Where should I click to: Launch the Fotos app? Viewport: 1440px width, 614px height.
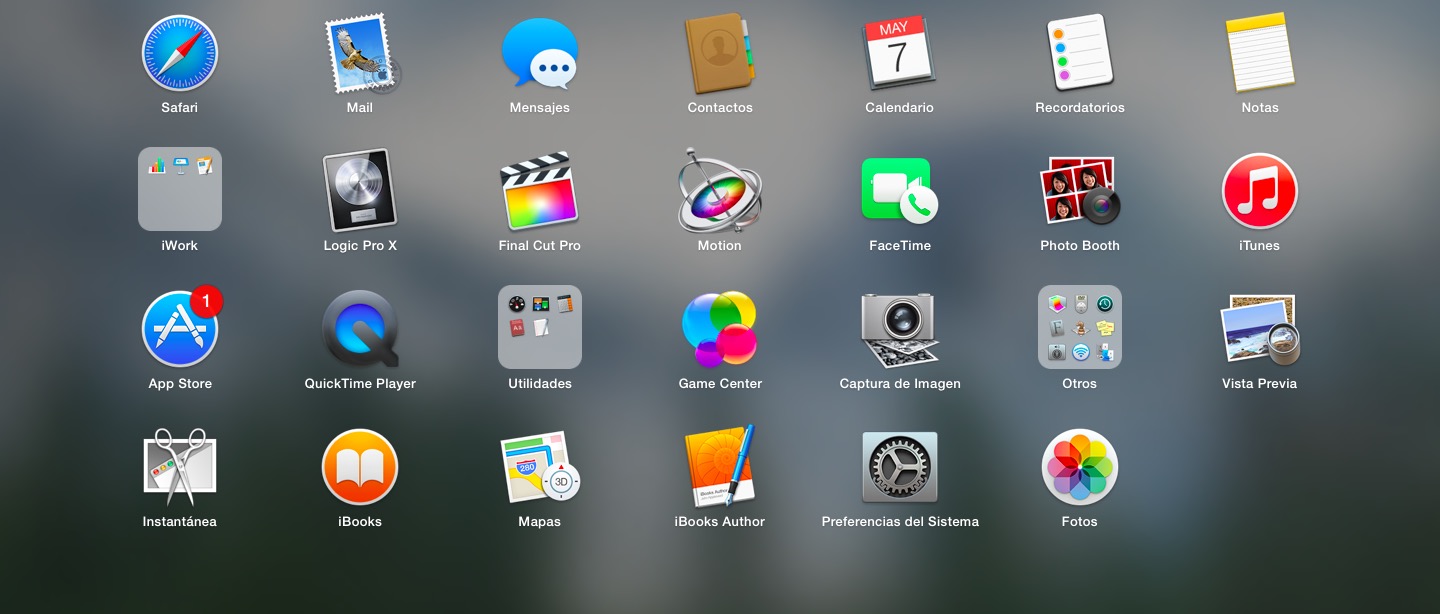point(1080,467)
